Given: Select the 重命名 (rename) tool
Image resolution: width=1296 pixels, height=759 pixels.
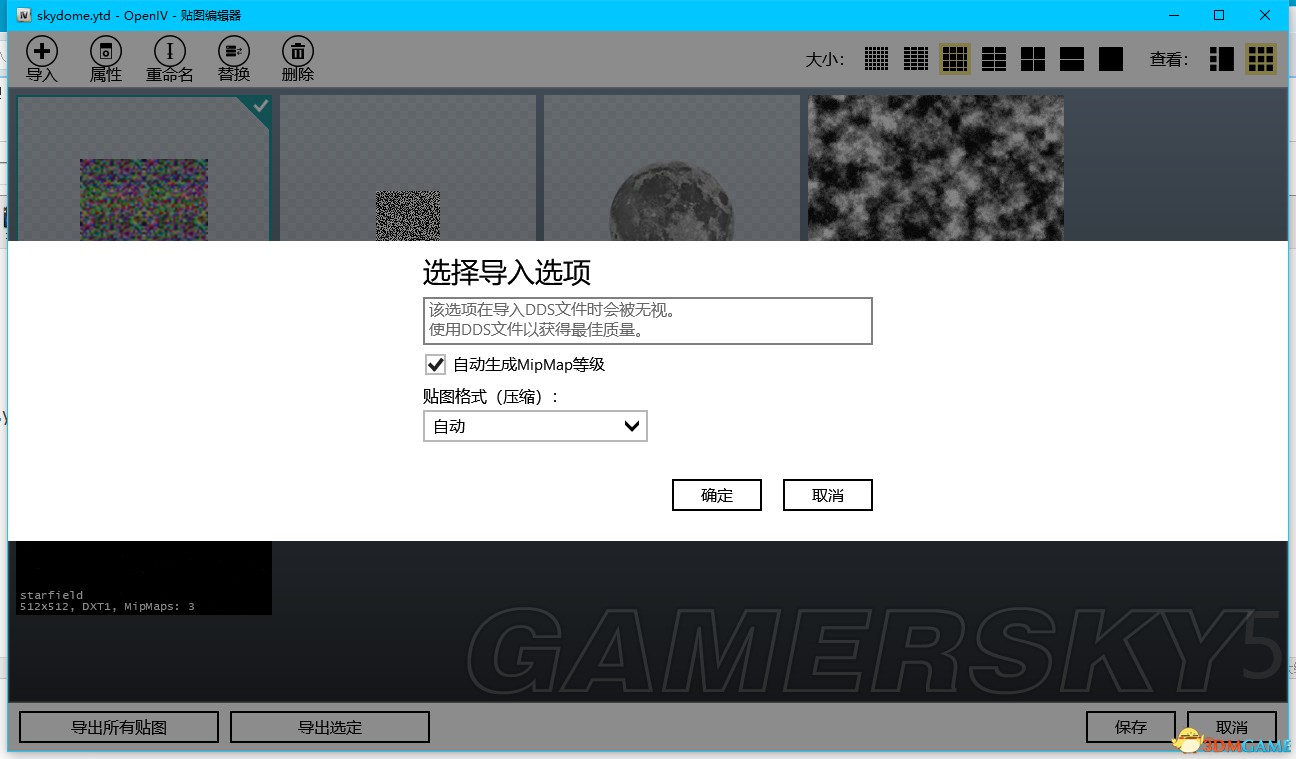Looking at the screenshot, I should coord(170,59).
